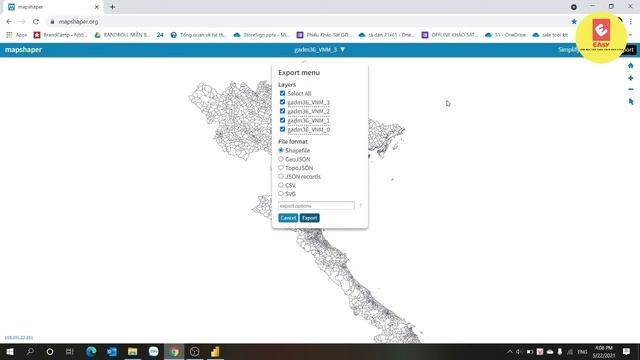
Task: Open a new browser tab
Action: (x=112, y=7)
